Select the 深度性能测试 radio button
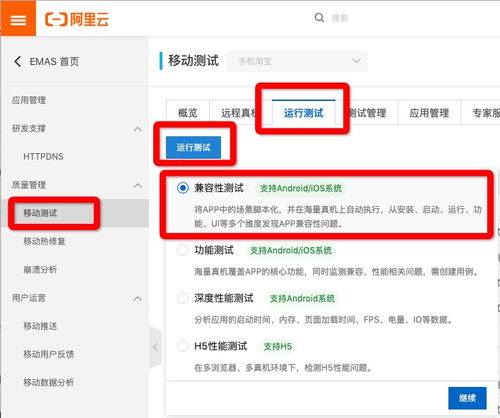The image size is (500, 418). 183,298
